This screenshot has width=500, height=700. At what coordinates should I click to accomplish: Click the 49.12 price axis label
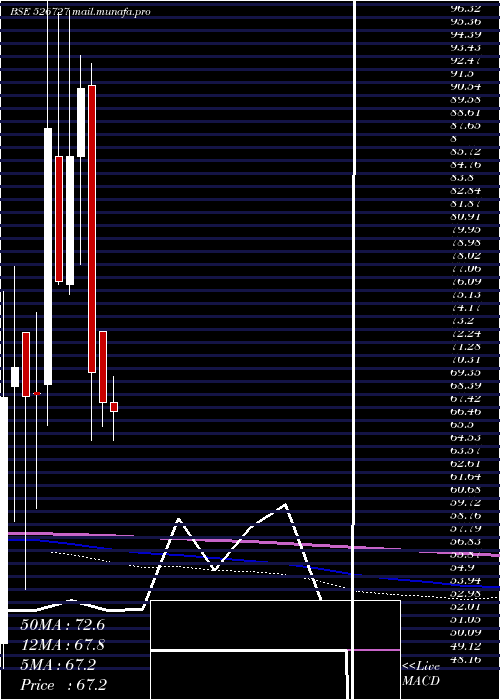[x=465, y=646]
